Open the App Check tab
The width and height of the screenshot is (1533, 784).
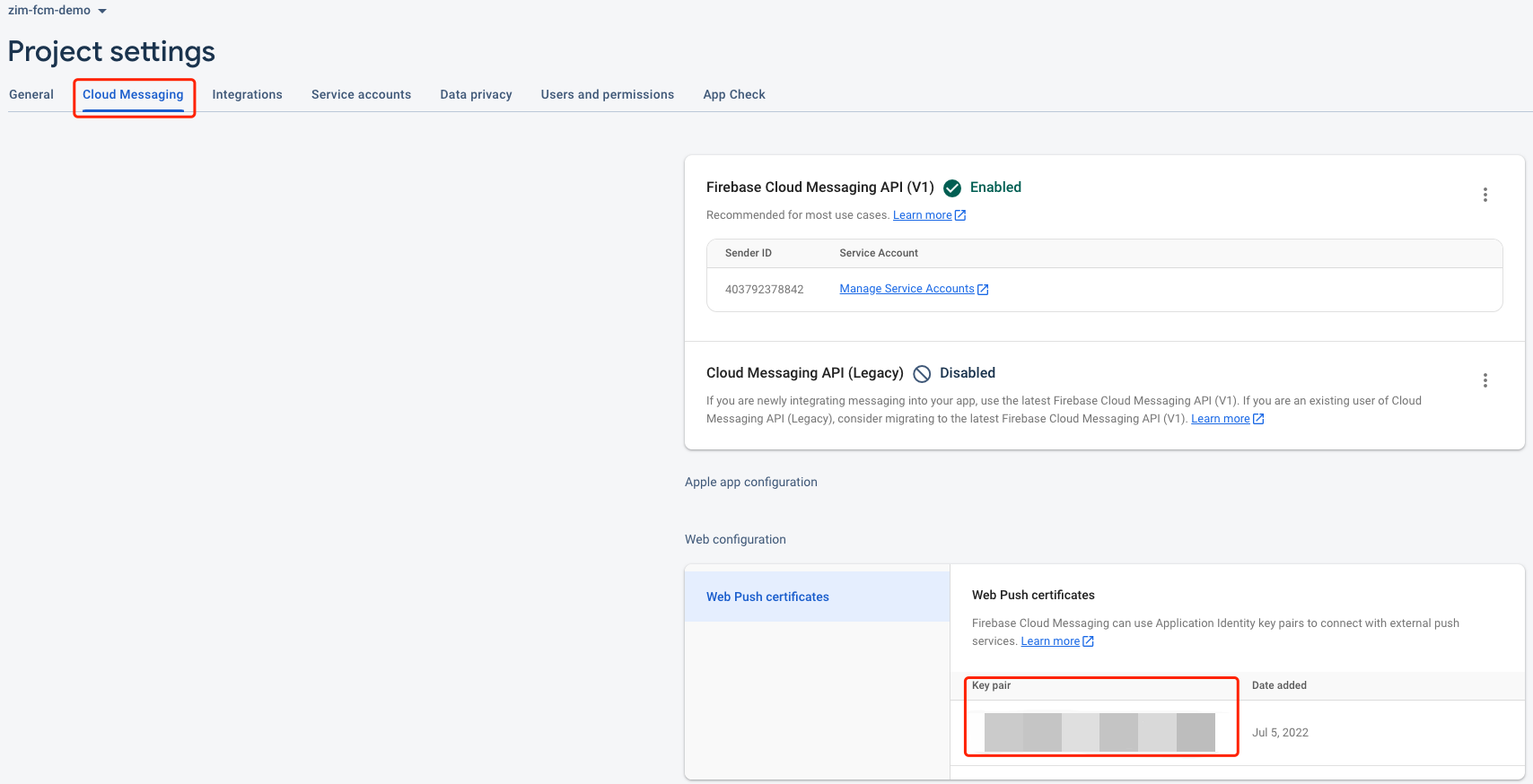point(734,94)
